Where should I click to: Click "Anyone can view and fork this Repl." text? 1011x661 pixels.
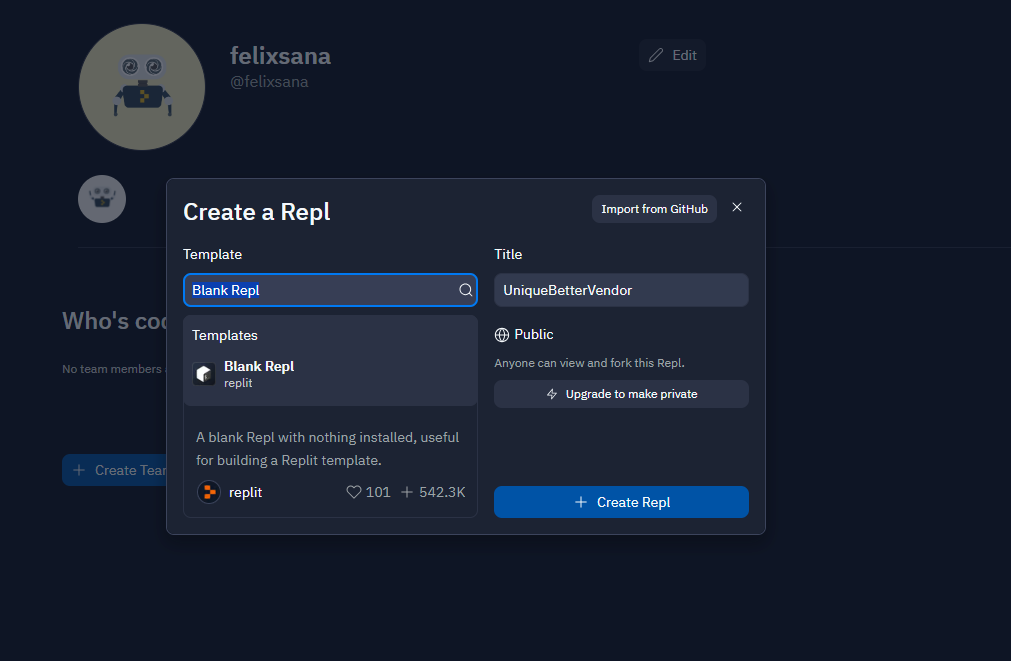pos(589,363)
